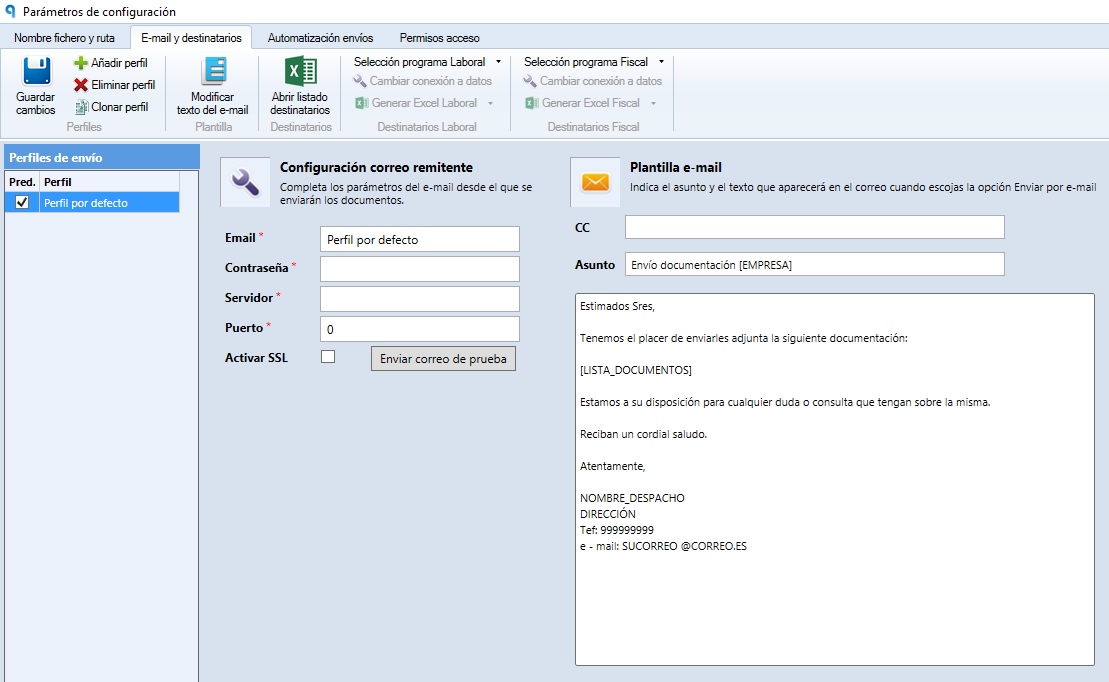
Task: Expand the Generar Excel Fiscal arrow
Action: [x=654, y=103]
